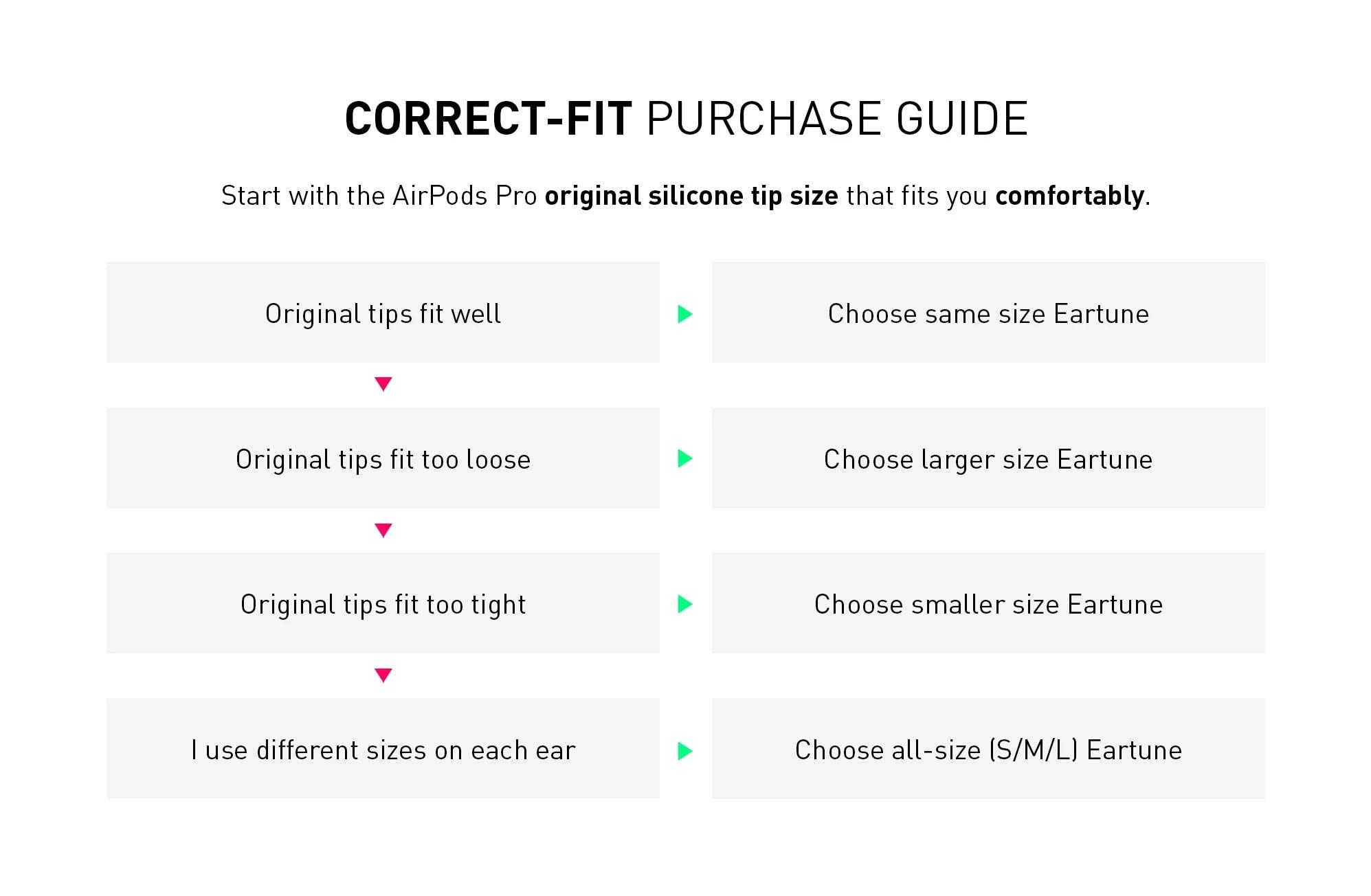
Task: Click green arrow beside "fit too loose" box
Action: [x=684, y=458]
